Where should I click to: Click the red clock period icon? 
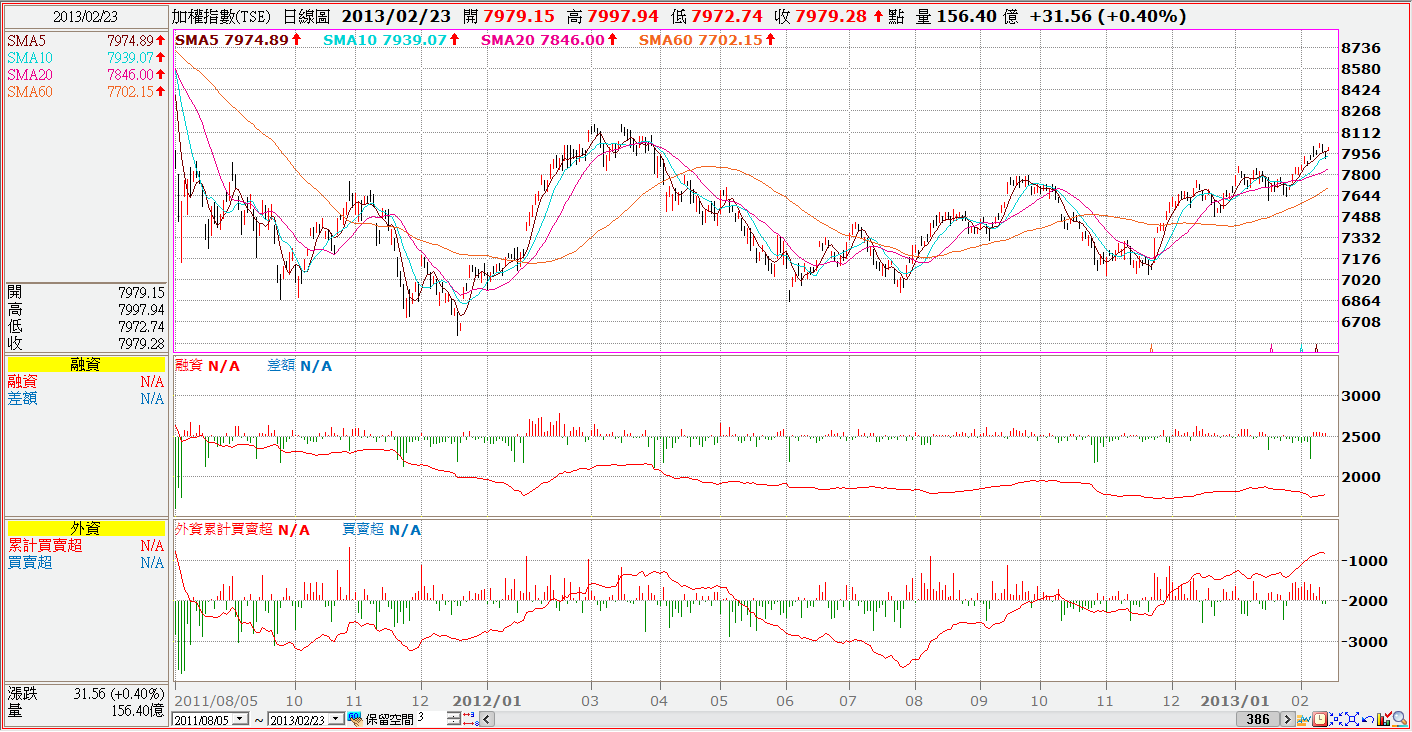coord(1320,719)
